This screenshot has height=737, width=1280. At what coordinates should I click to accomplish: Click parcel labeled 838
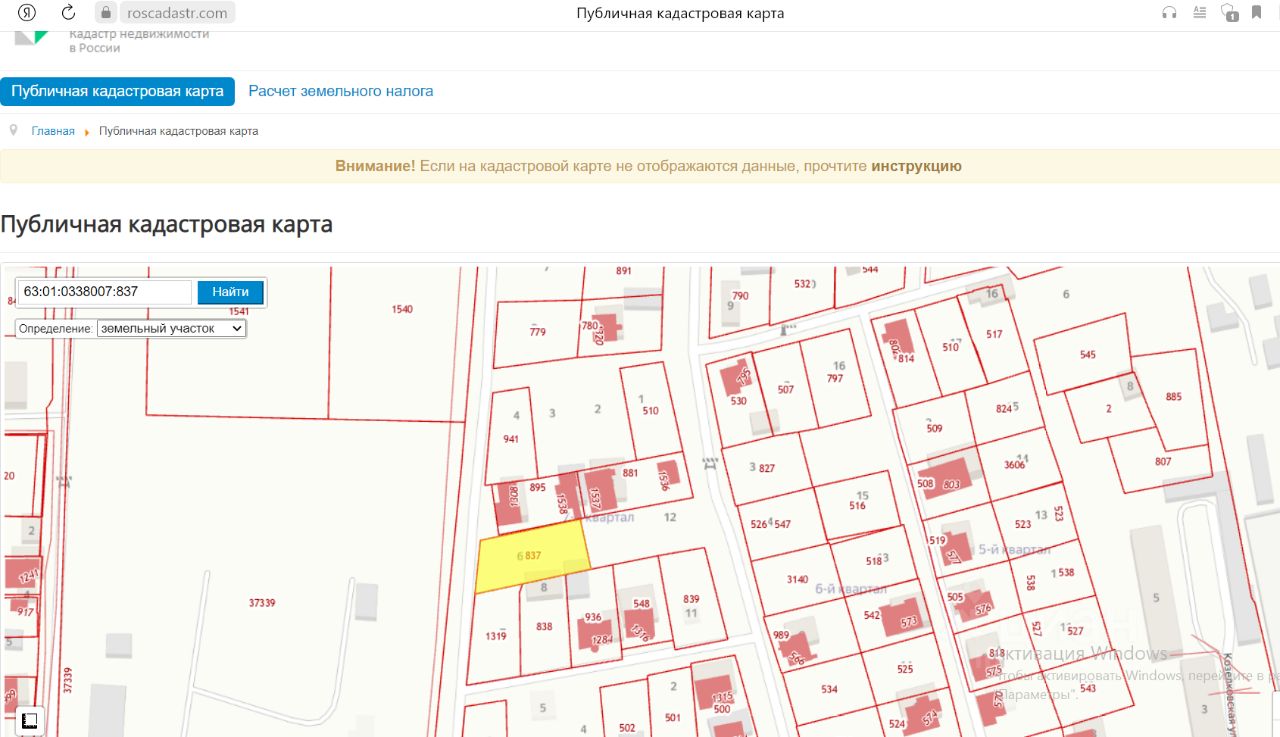(544, 627)
